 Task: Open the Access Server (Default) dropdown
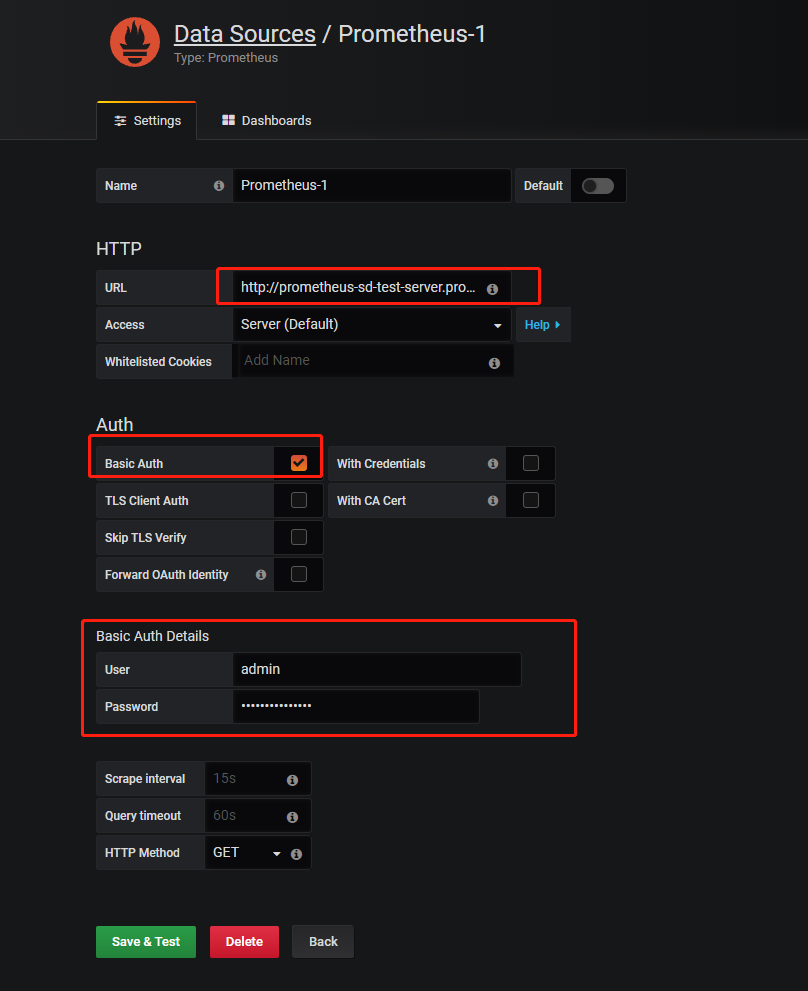371,325
